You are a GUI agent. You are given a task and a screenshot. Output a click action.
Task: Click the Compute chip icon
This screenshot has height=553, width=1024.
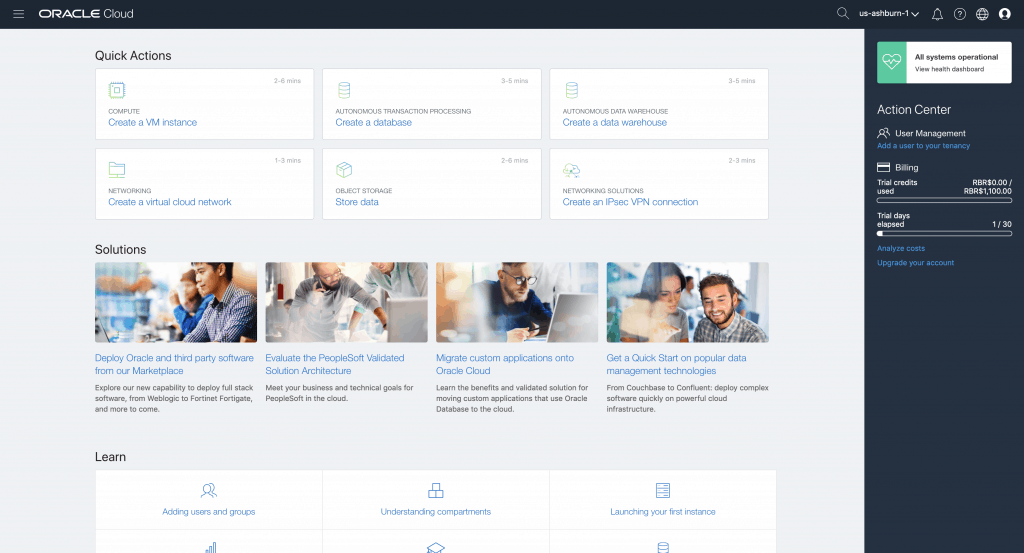click(117, 90)
